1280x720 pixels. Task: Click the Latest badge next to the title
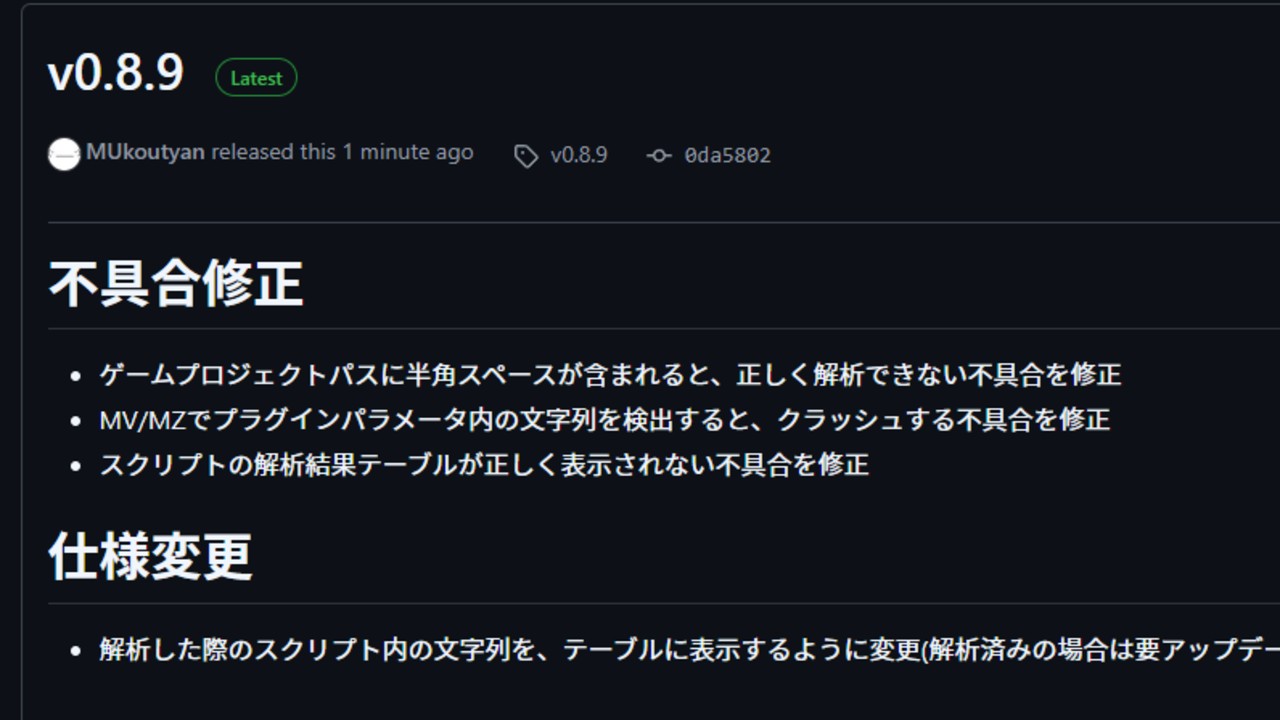tap(256, 77)
